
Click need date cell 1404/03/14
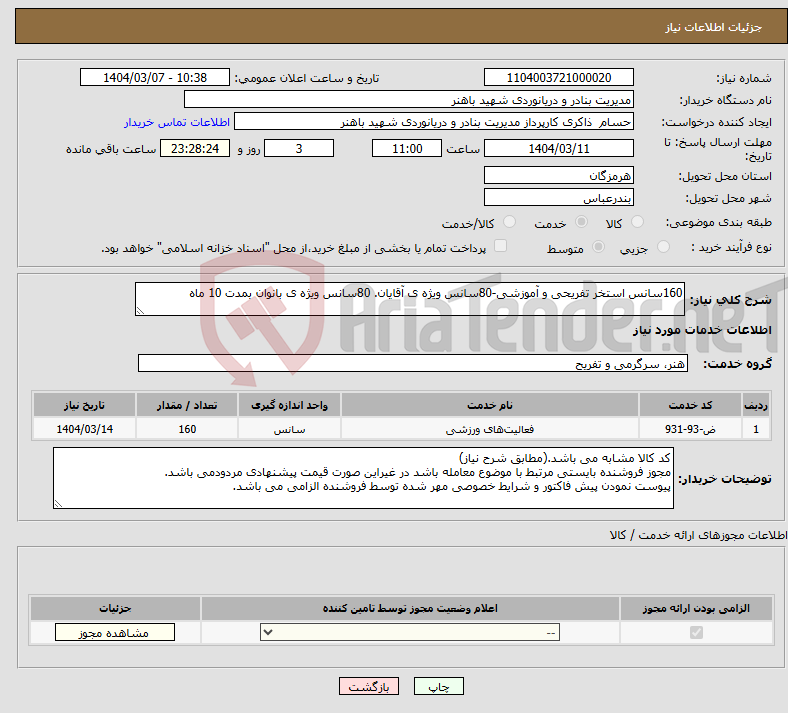tap(84, 429)
